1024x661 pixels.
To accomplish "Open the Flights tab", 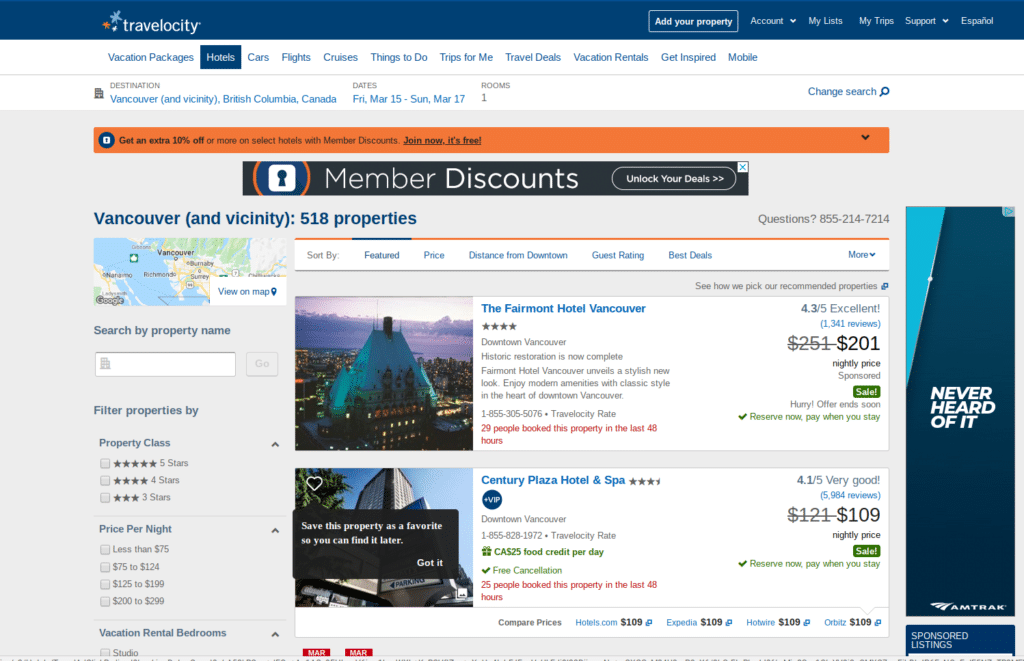I will (296, 57).
